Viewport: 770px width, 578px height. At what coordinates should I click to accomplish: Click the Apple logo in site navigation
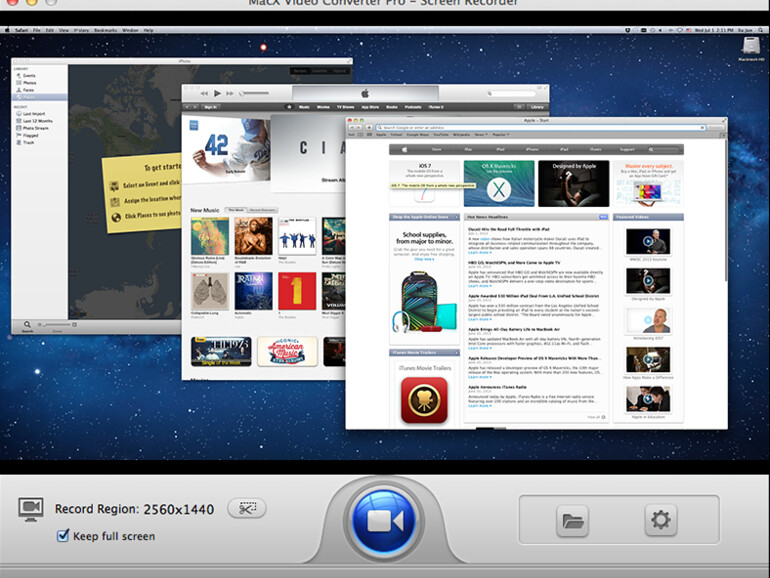pos(405,149)
